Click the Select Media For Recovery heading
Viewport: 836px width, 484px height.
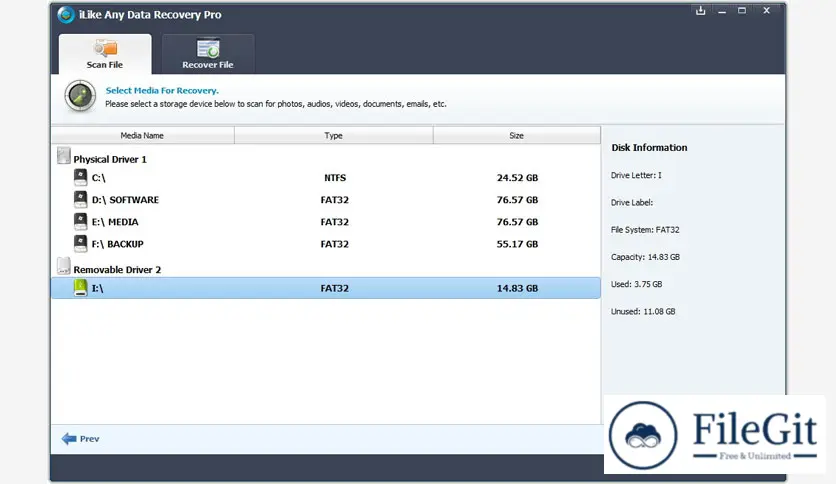(162, 91)
